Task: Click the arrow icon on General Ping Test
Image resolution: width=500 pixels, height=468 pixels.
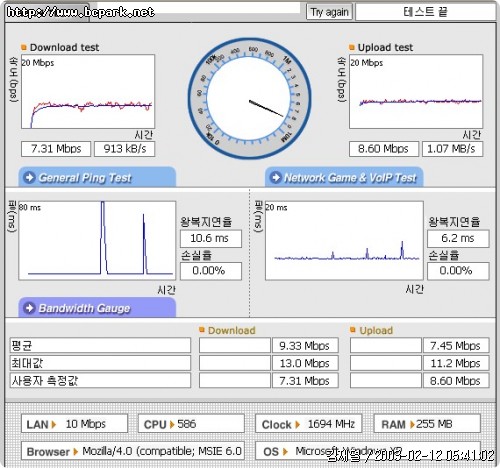Action: [30, 177]
